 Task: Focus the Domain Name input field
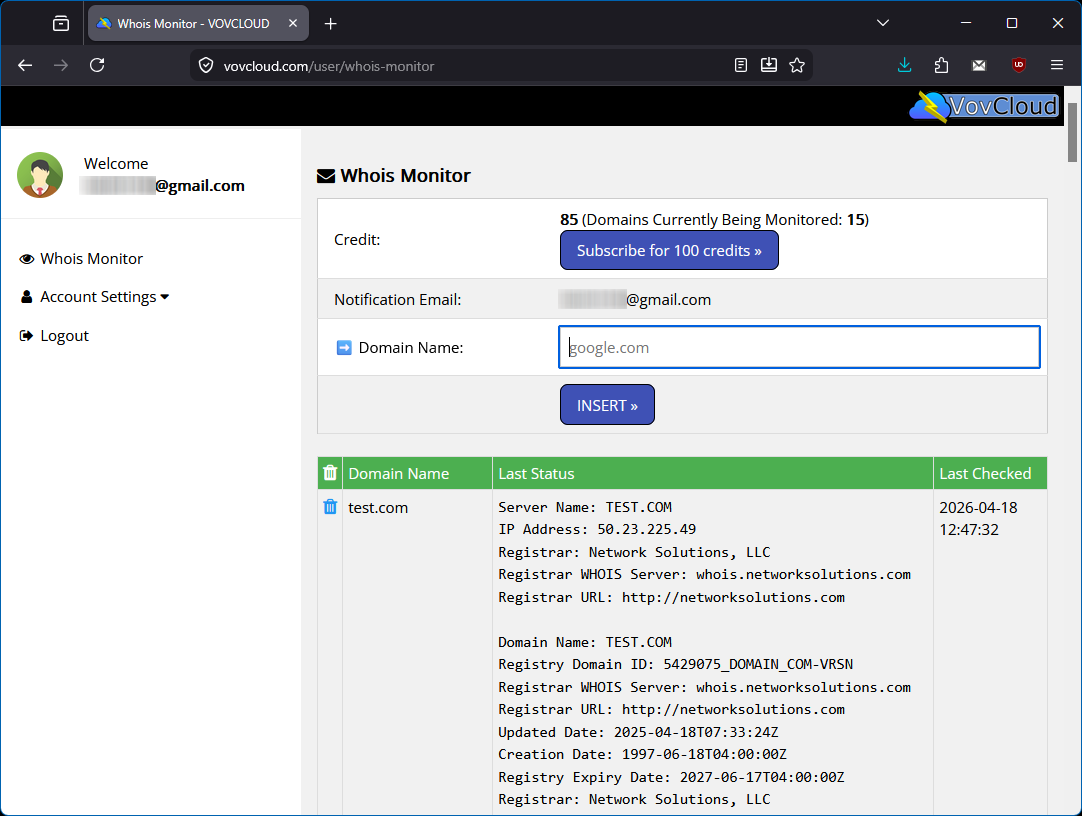799,347
